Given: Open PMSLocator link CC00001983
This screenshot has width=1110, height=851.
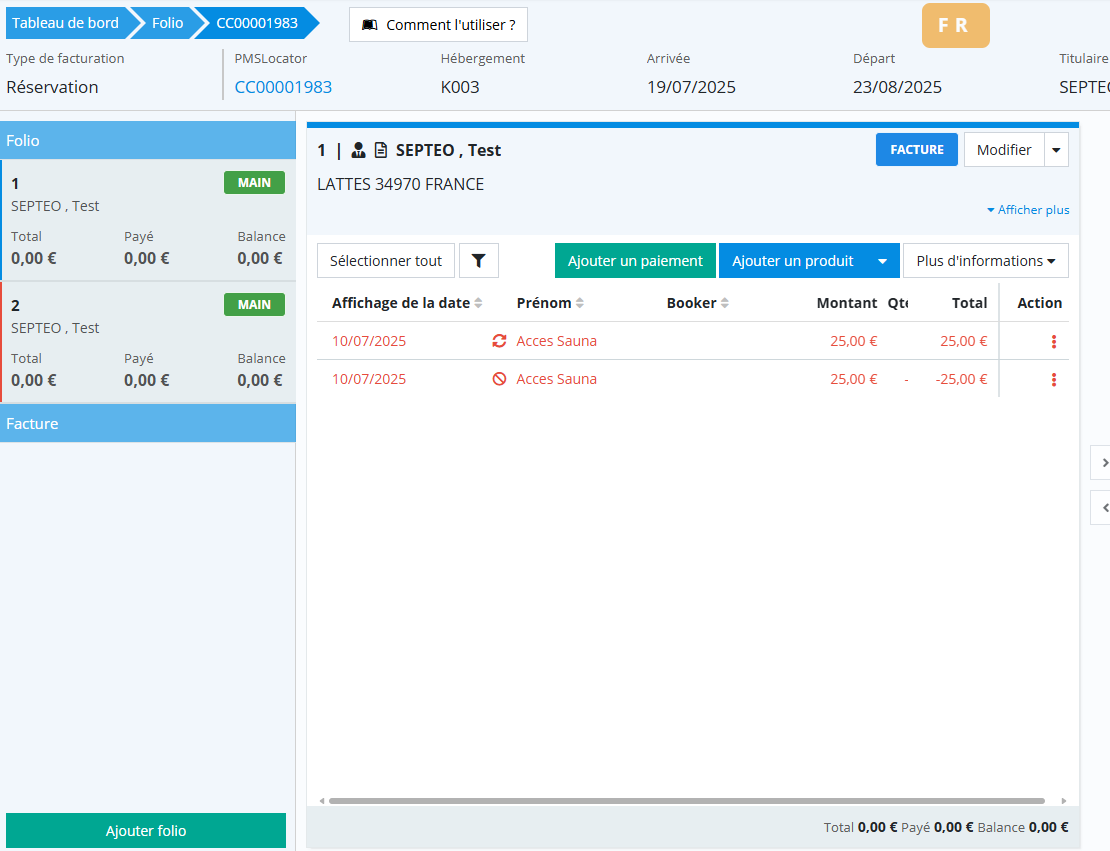Looking at the screenshot, I should 283,87.
